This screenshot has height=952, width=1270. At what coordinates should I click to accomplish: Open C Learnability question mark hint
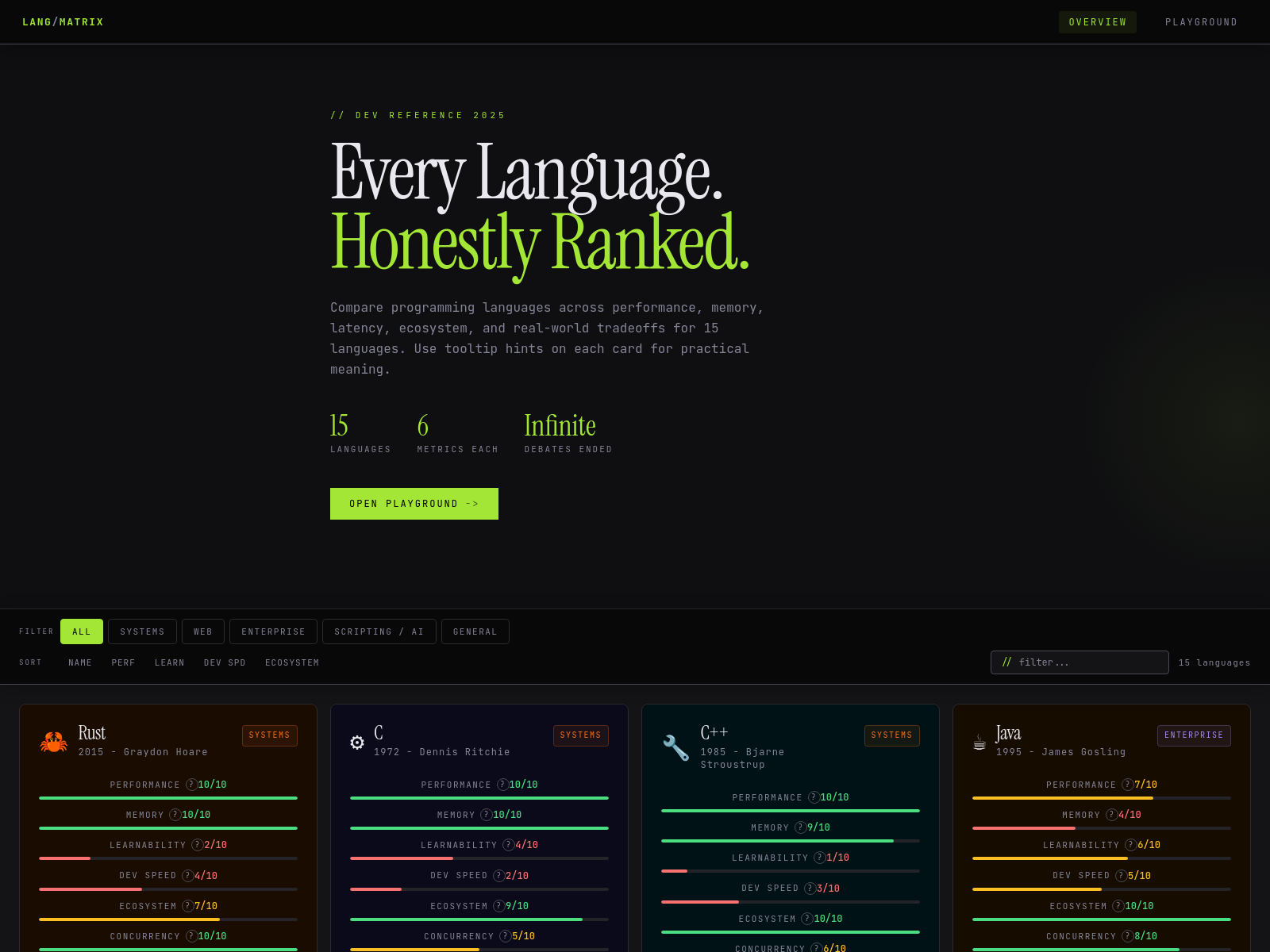tap(508, 845)
